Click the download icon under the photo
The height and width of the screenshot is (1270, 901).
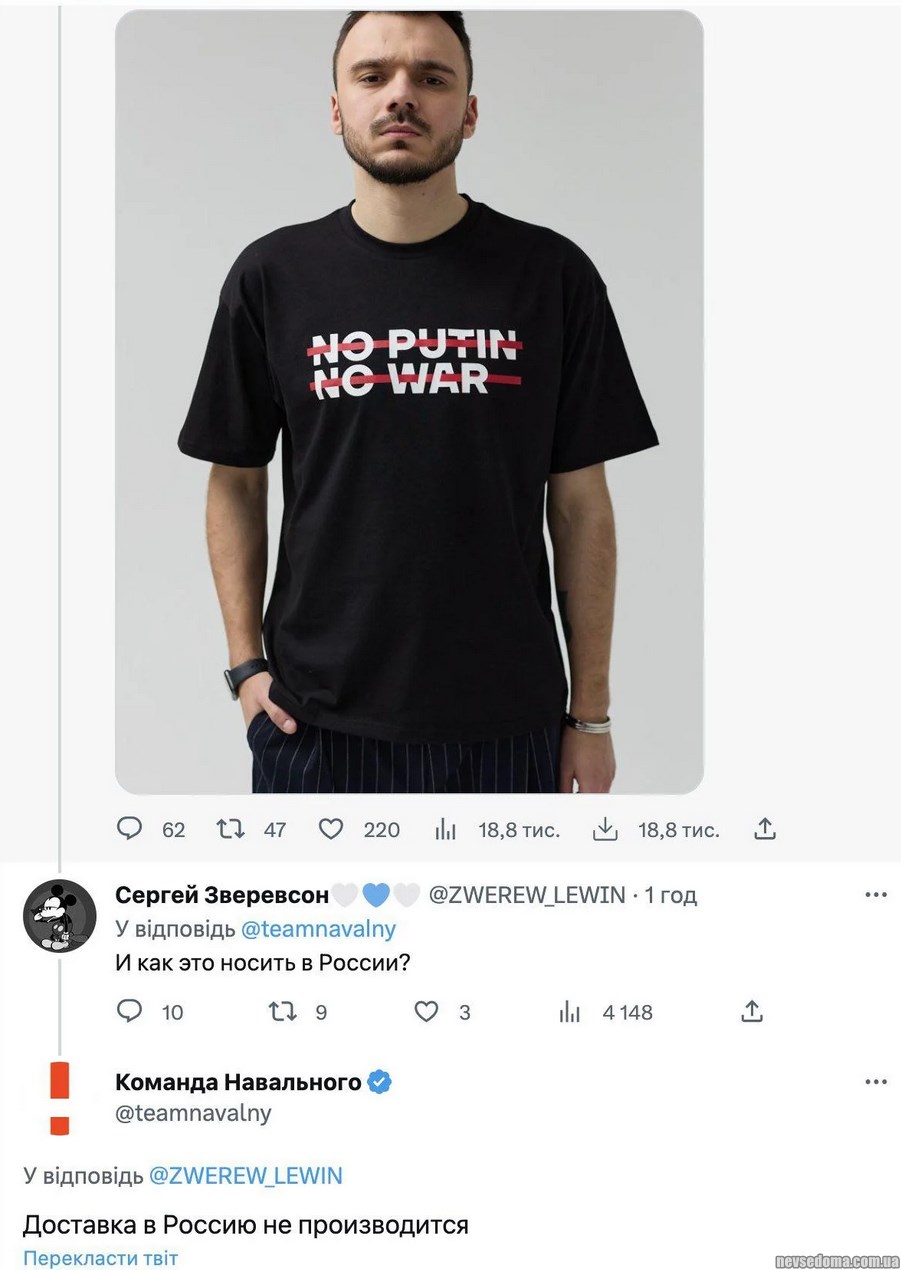pyautogui.click(x=604, y=829)
